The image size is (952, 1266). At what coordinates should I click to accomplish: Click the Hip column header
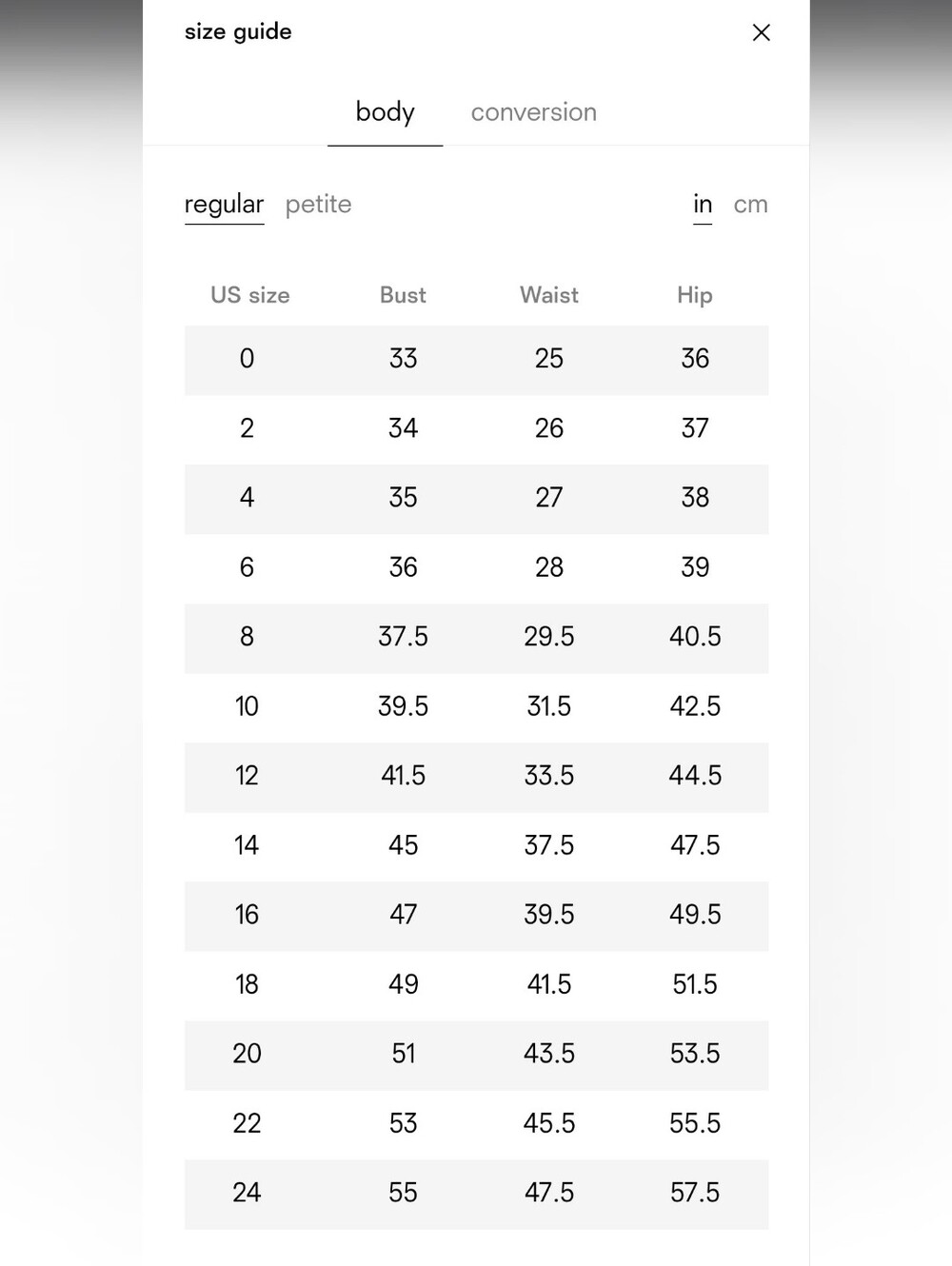point(695,295)
